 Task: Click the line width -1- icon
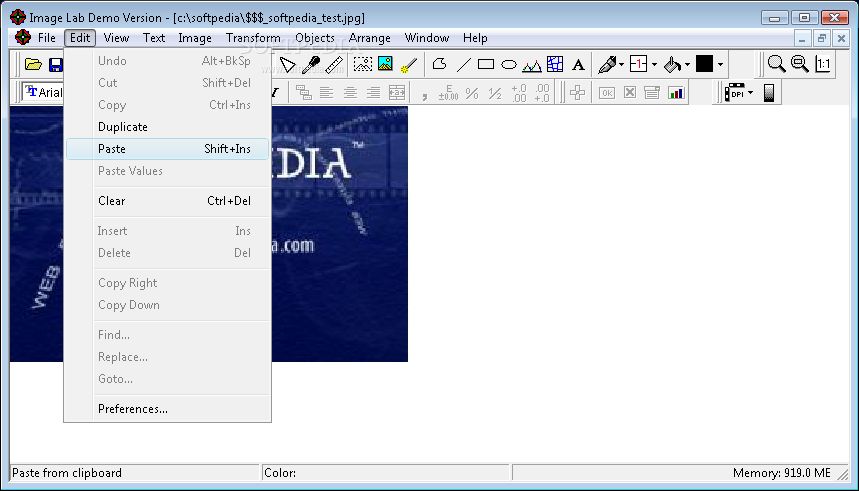(x=638, y=64)
